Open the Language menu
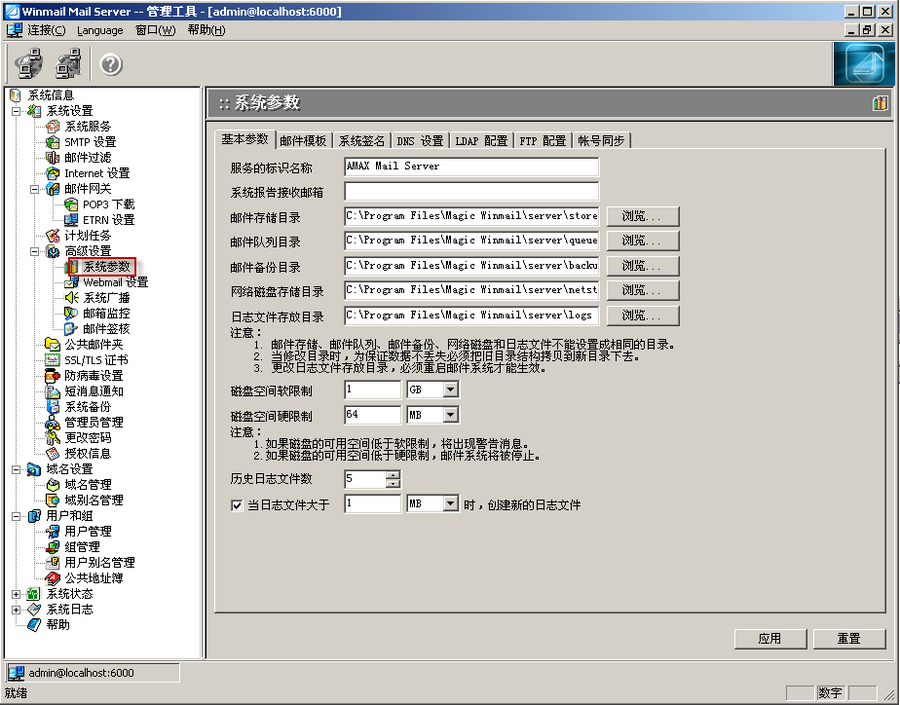Viewport: 900px width, 705px height. click(100, 30)
